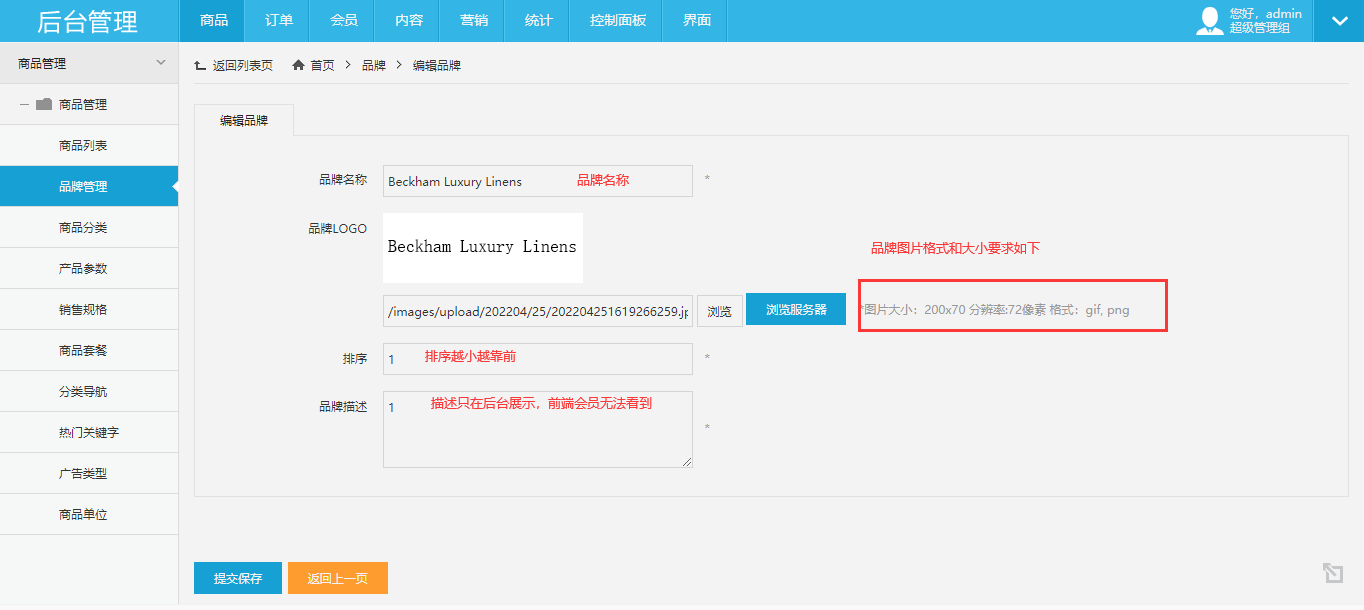The width and height of the screenshot is (1364, 610).
Task: Click the 排序 input field
Action: (538, 359)
